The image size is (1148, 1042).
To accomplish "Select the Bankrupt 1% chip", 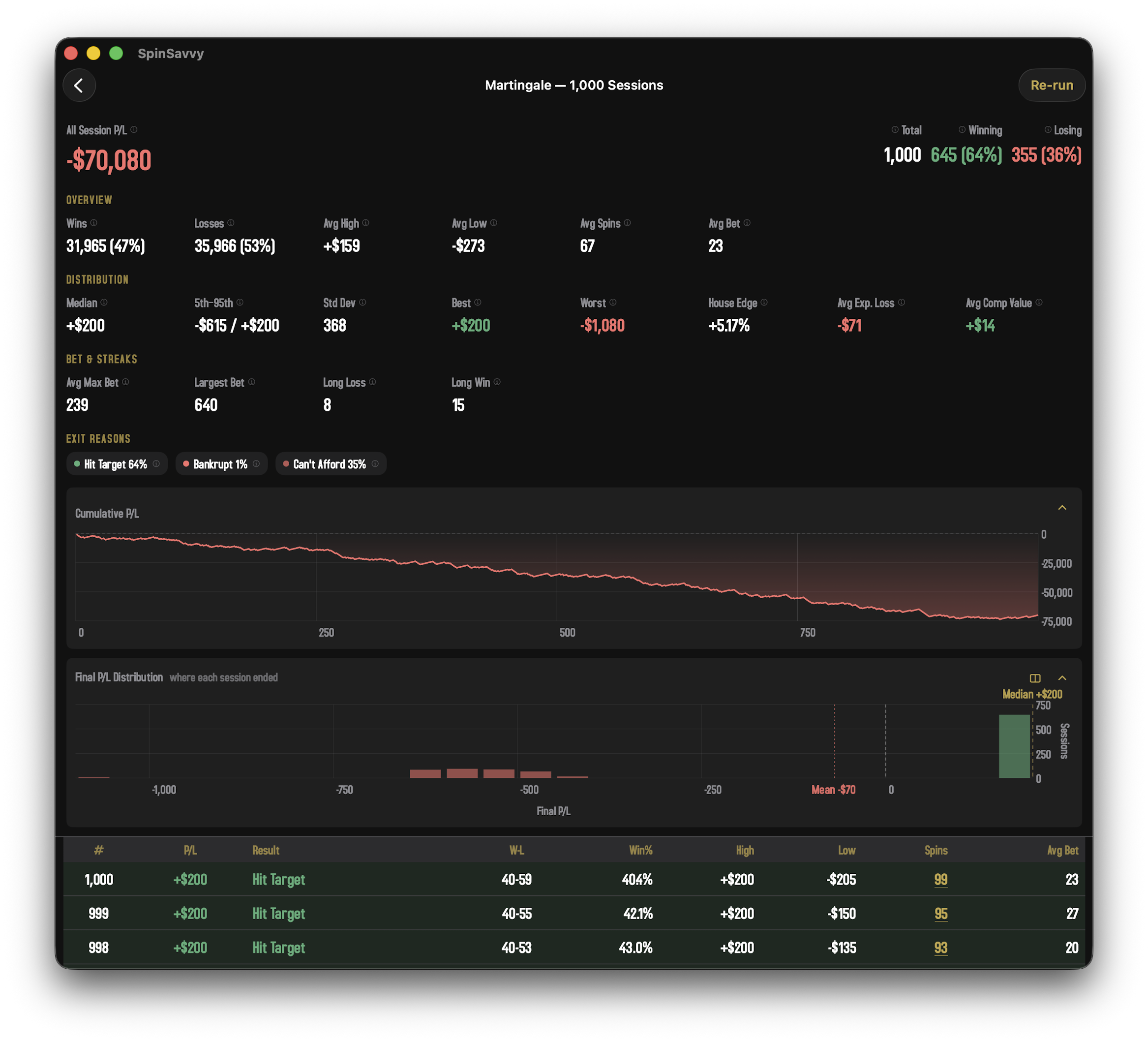I will pyautogui.click(x=221, y=464).
